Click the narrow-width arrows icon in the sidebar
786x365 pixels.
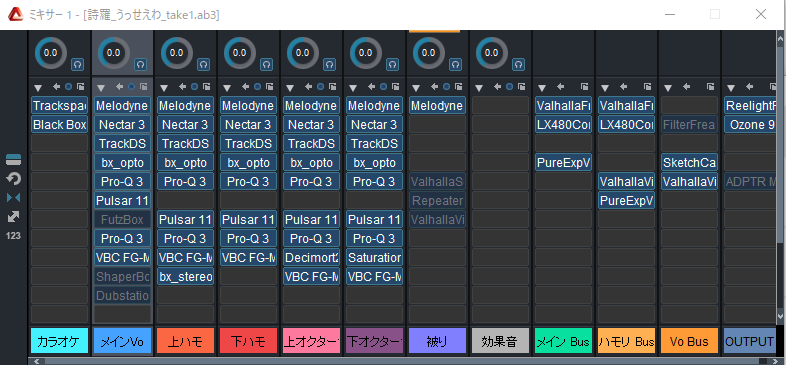(14, 198)
